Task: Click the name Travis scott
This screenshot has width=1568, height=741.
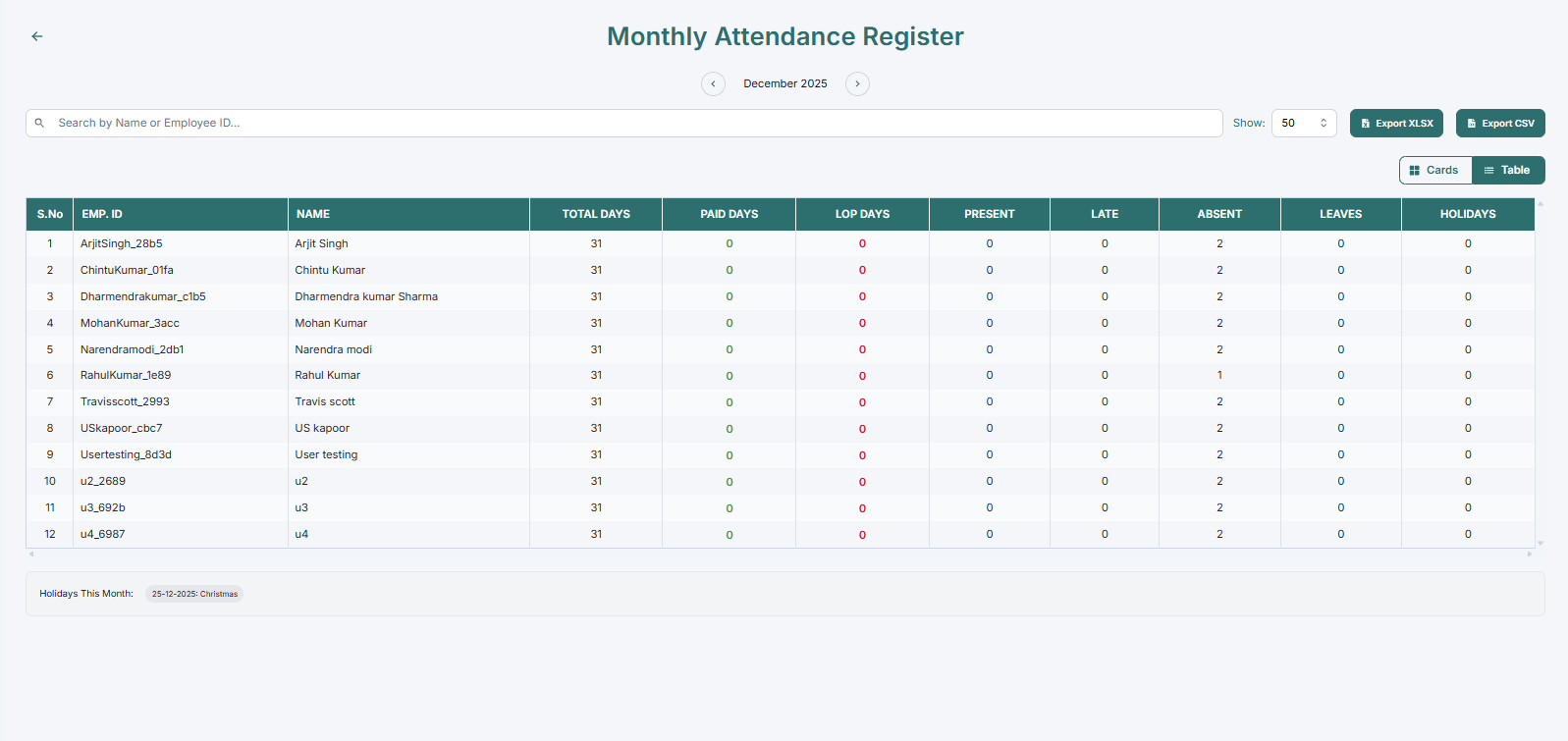Action: (325, 401)
